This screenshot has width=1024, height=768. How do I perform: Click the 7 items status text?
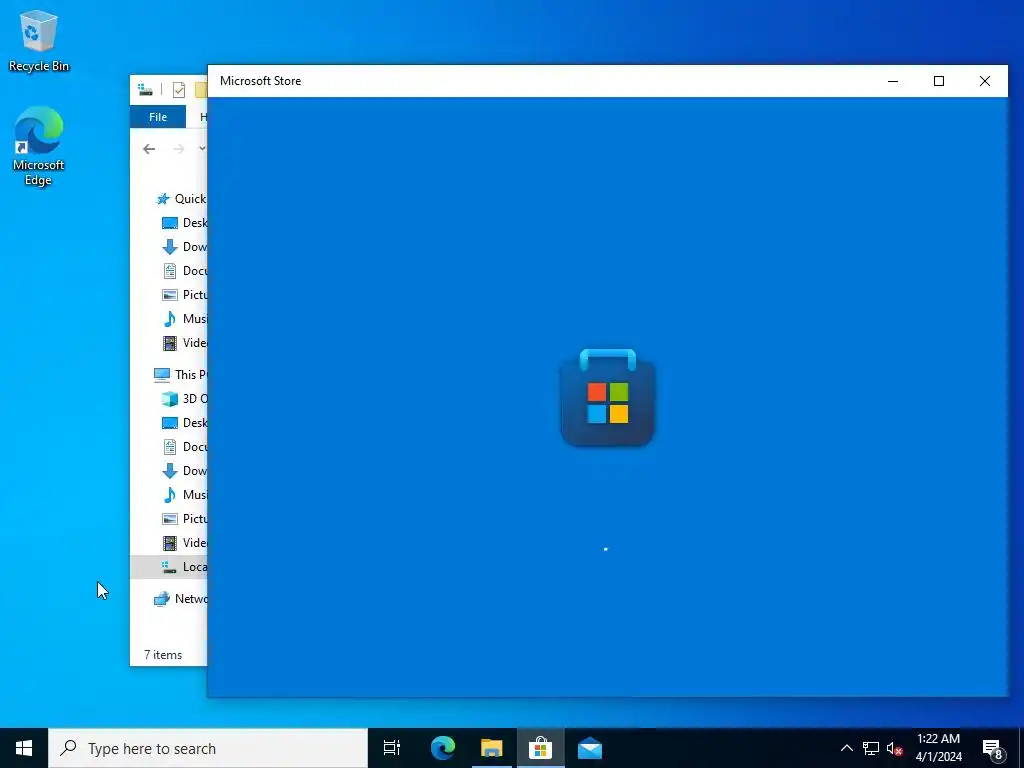[x=163, y=654]
